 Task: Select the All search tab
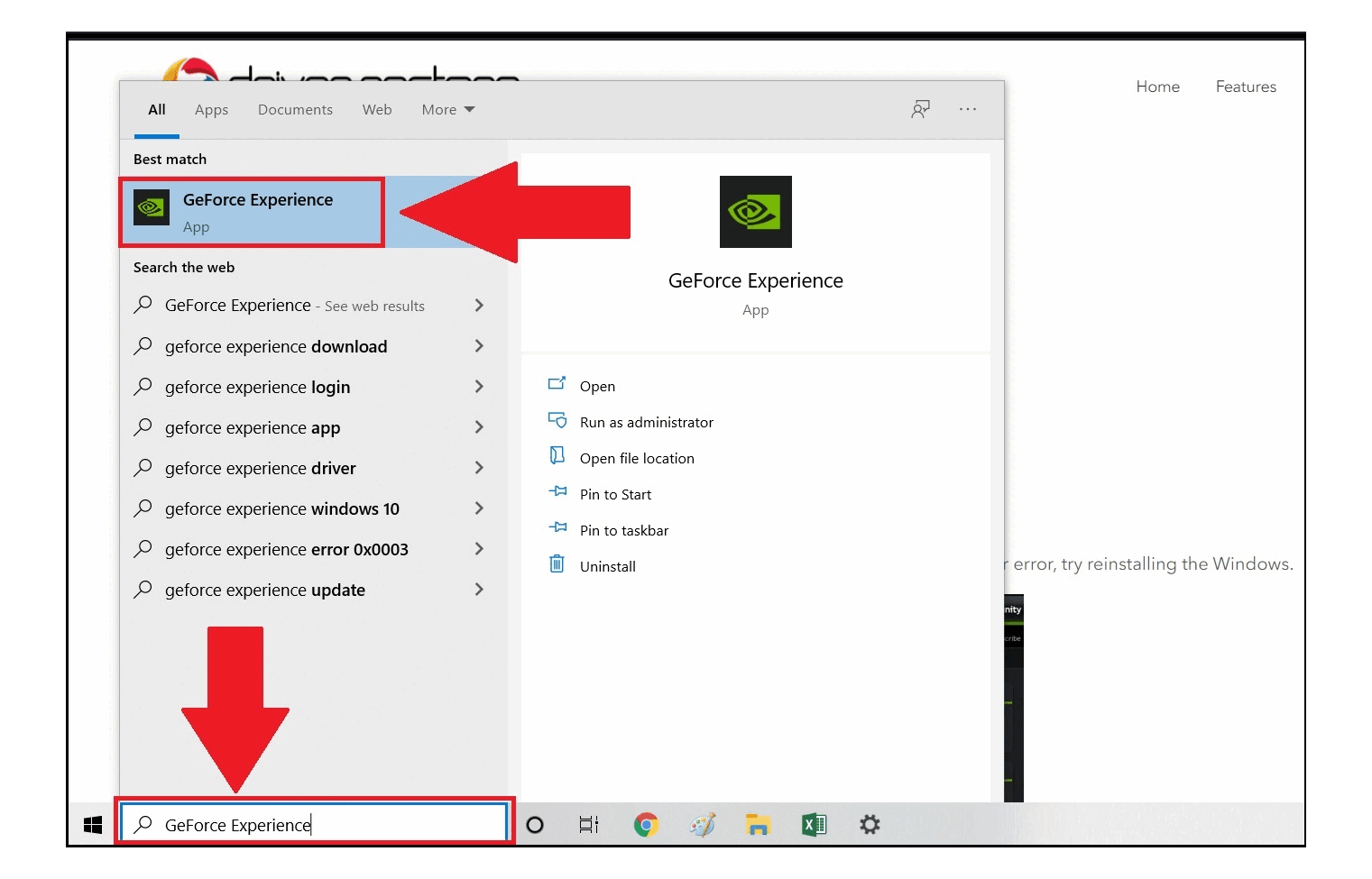(x=157, y=110)
